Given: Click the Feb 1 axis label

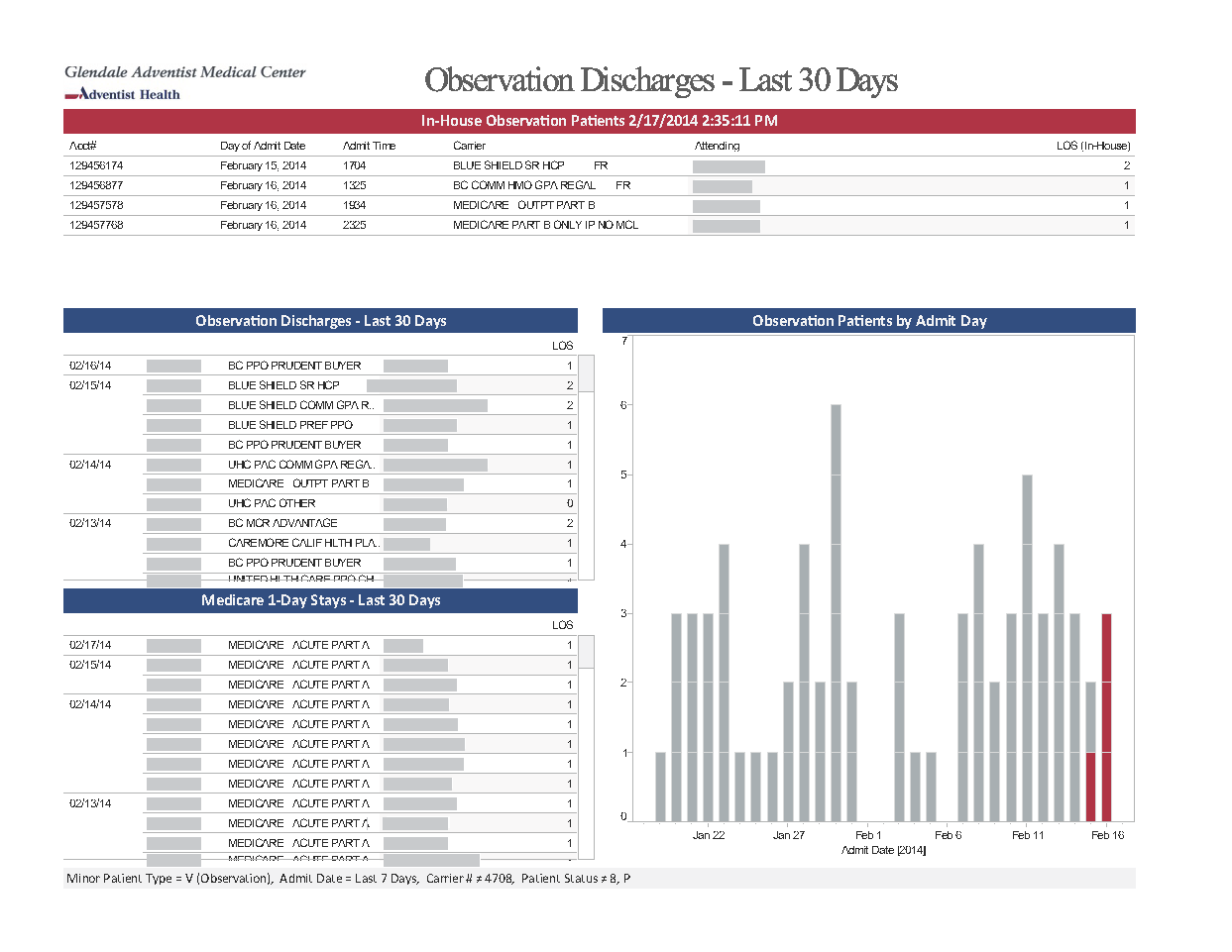Looking at the screenshot, I should tap(868, 835).
